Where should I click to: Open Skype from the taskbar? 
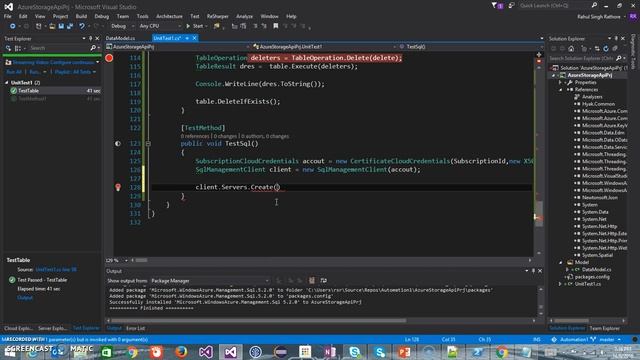(355, 352)
